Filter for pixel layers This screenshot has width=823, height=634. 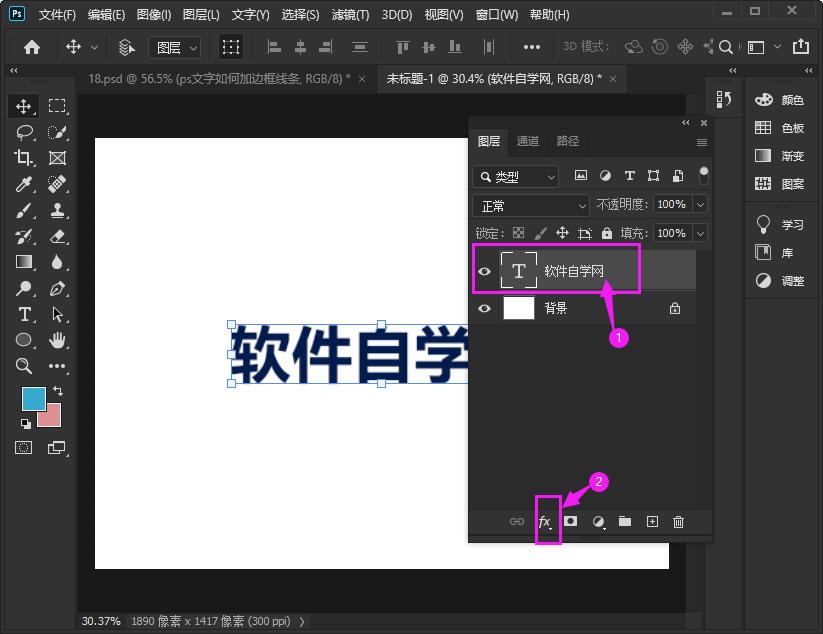581,175
